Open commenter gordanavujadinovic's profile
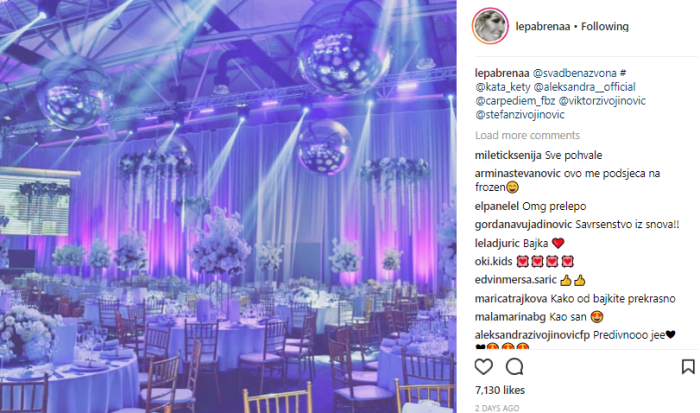700x413 pixels. pyautogui.click(x=523, y=224)
